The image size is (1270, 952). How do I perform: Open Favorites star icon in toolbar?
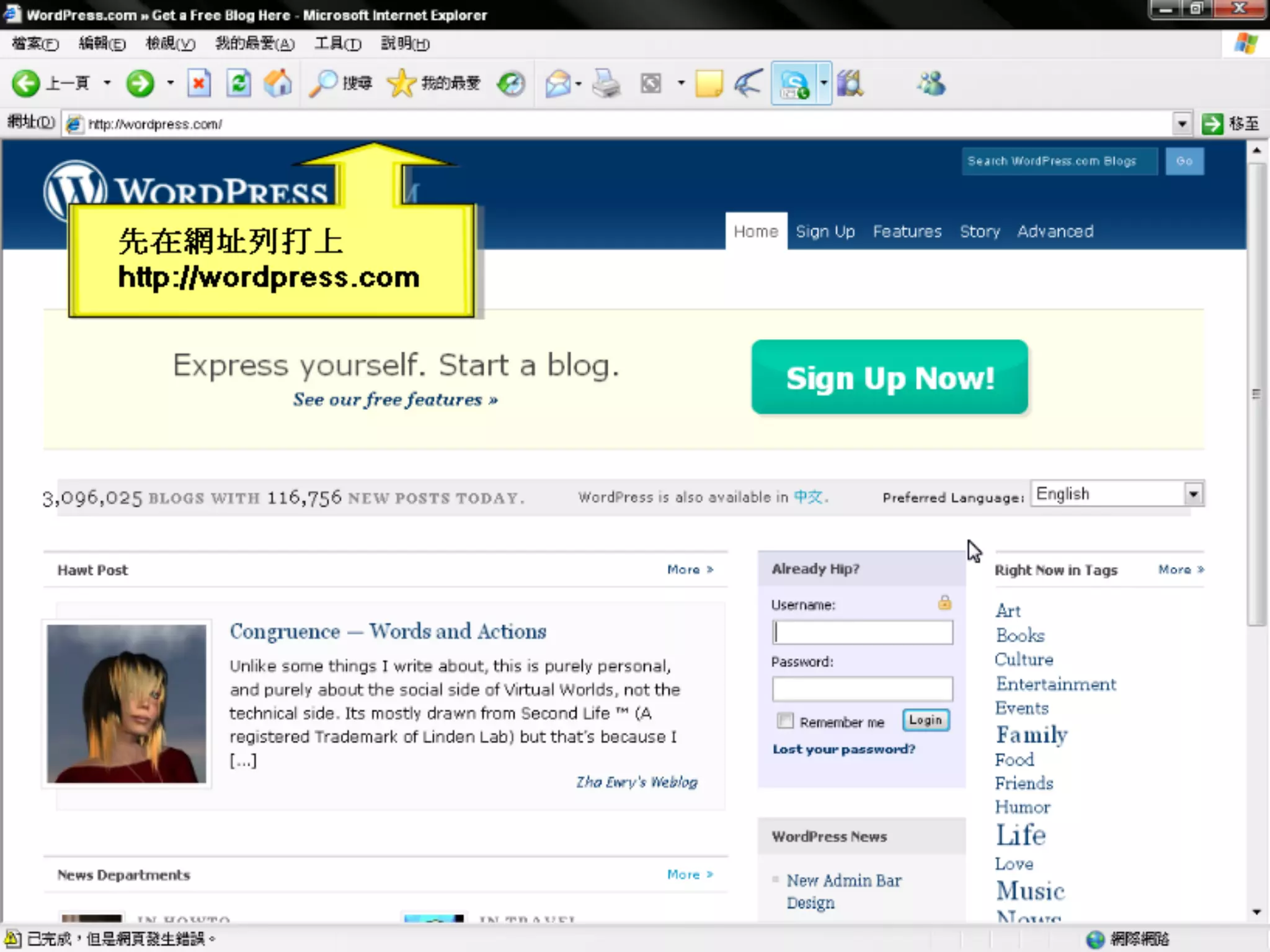click(402, 83)
